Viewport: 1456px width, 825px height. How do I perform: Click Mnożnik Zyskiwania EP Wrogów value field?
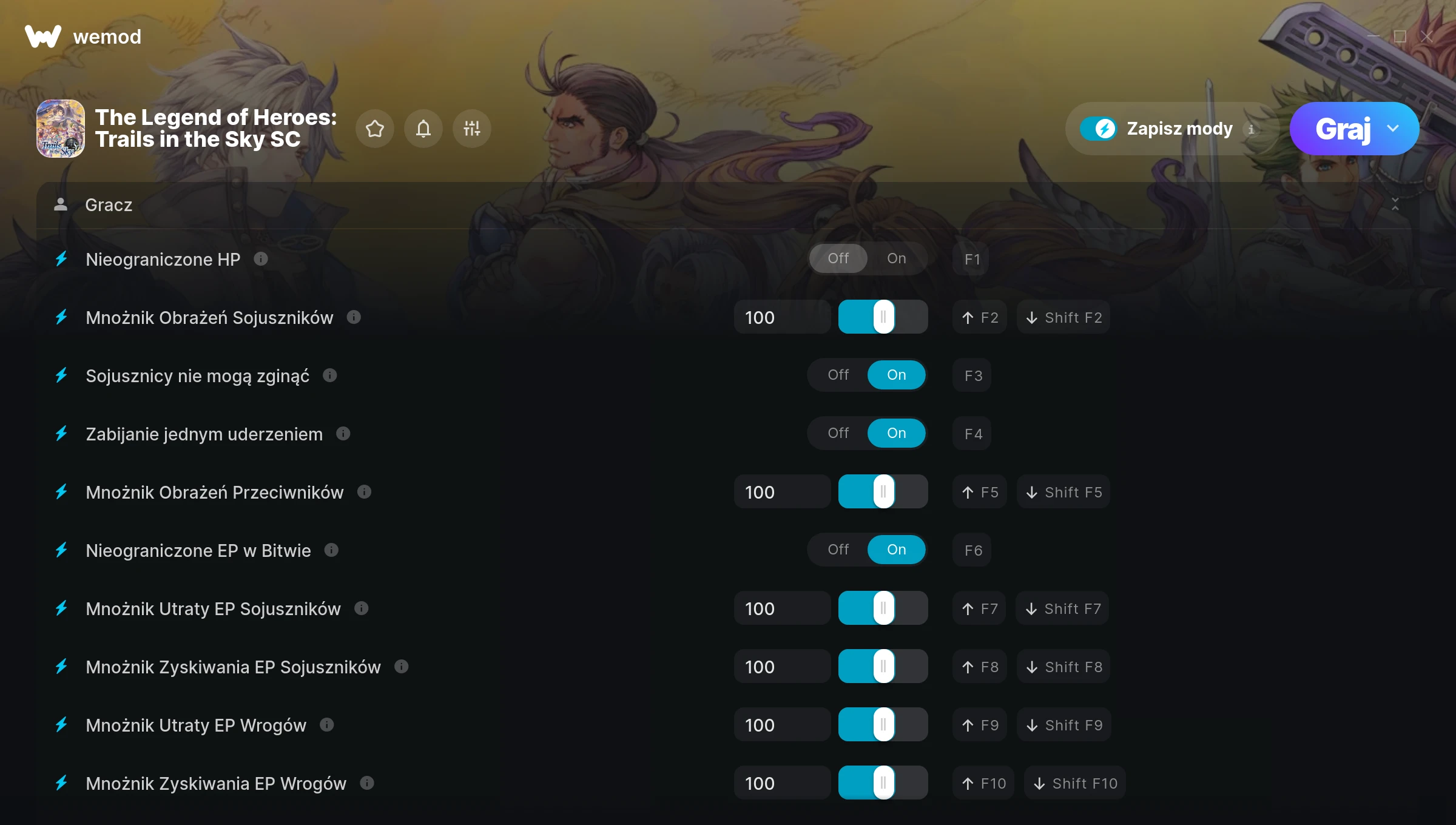pos(782,783)
